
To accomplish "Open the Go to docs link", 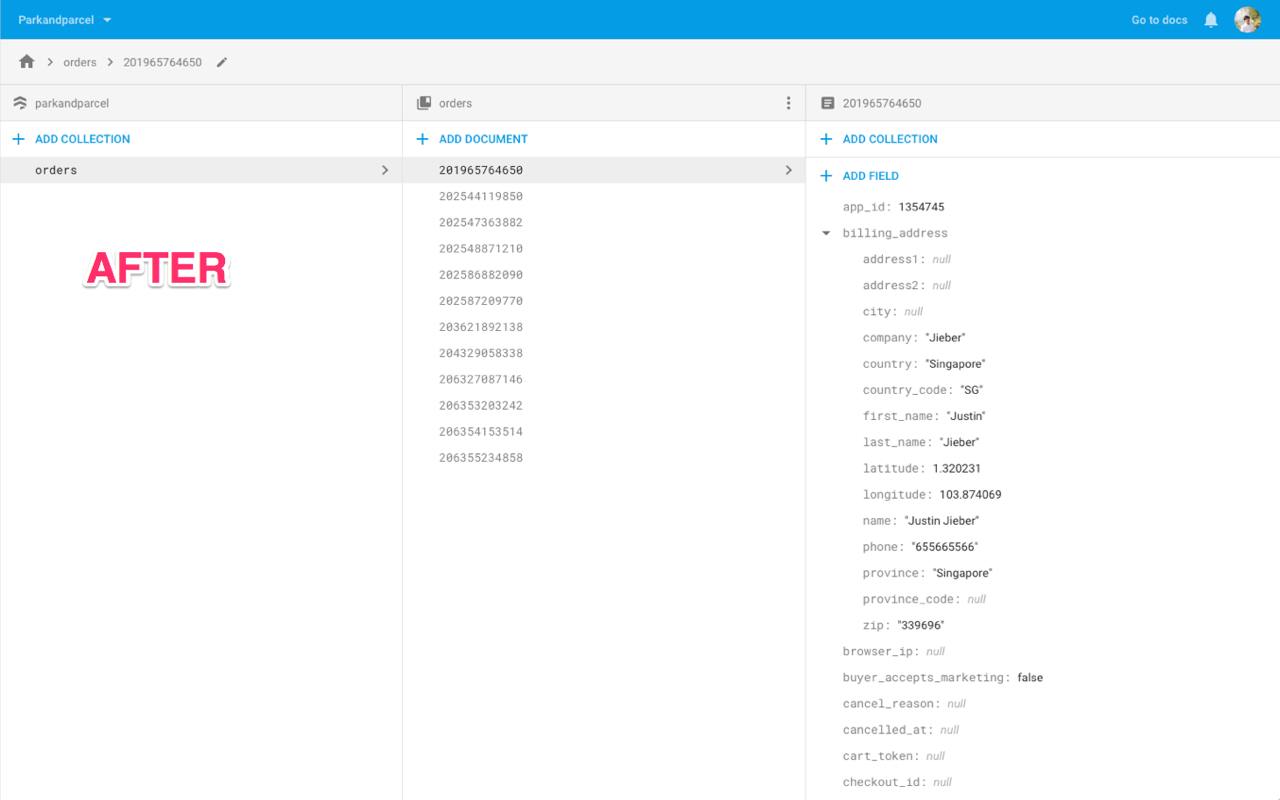I will tap(1158, 19).
